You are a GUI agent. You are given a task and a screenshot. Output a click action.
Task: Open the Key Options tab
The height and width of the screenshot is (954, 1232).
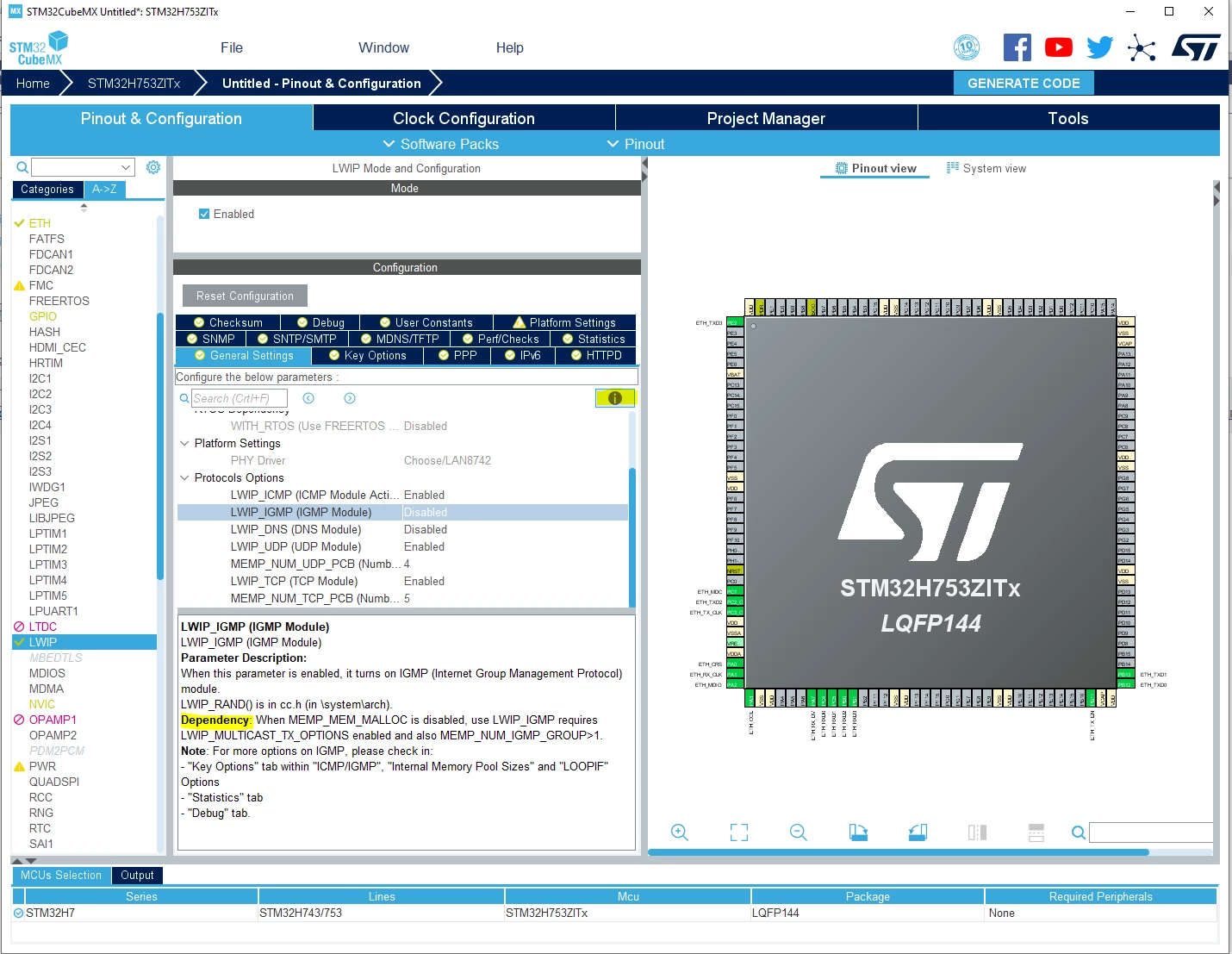(368, 355)
